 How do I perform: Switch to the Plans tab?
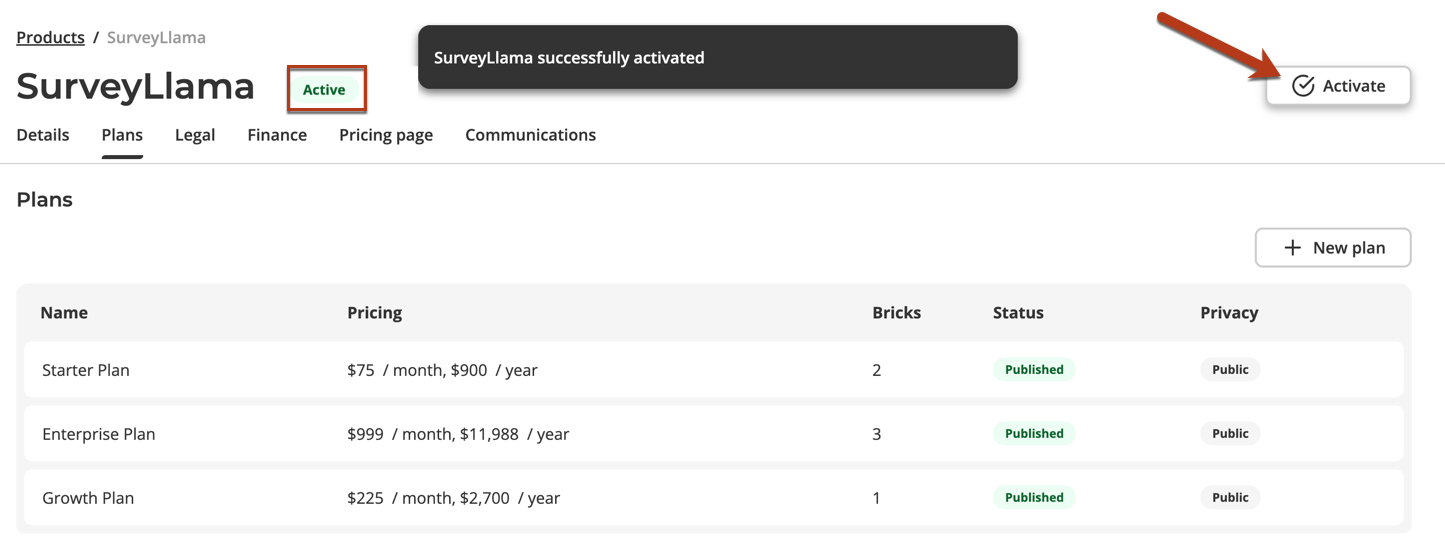pos(122,135)
